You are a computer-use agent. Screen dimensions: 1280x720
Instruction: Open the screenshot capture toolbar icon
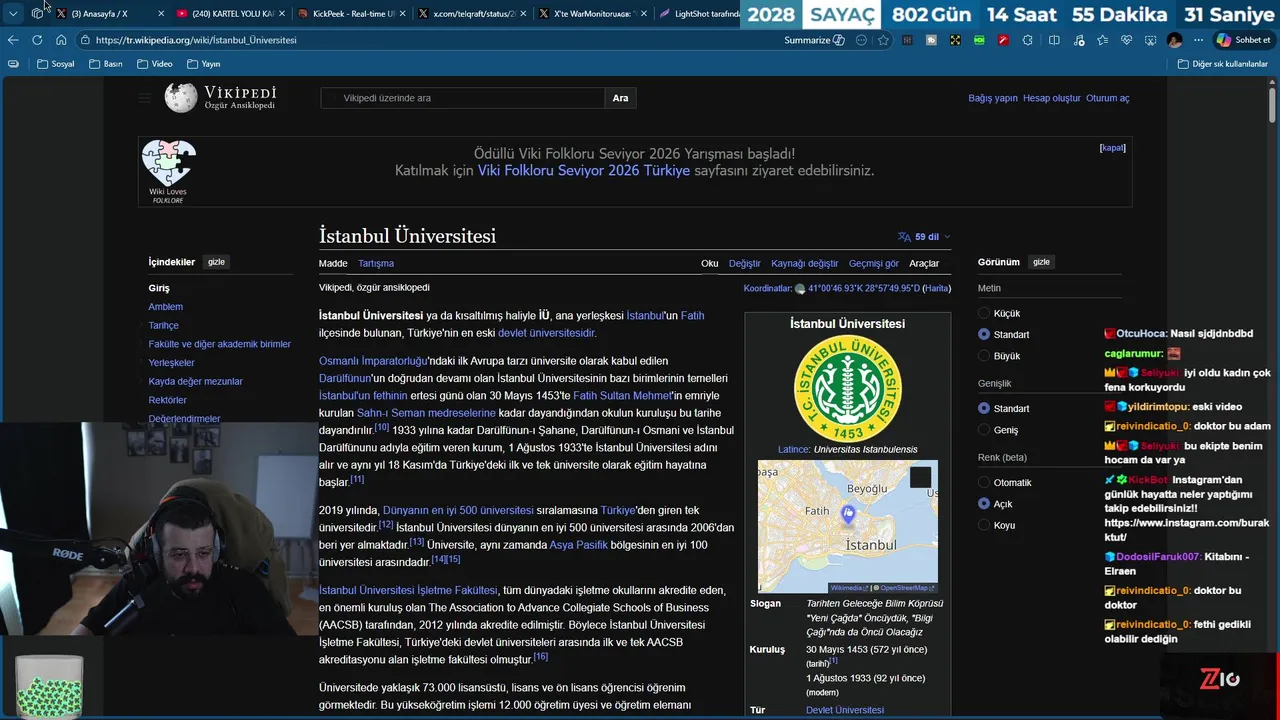1150,40
